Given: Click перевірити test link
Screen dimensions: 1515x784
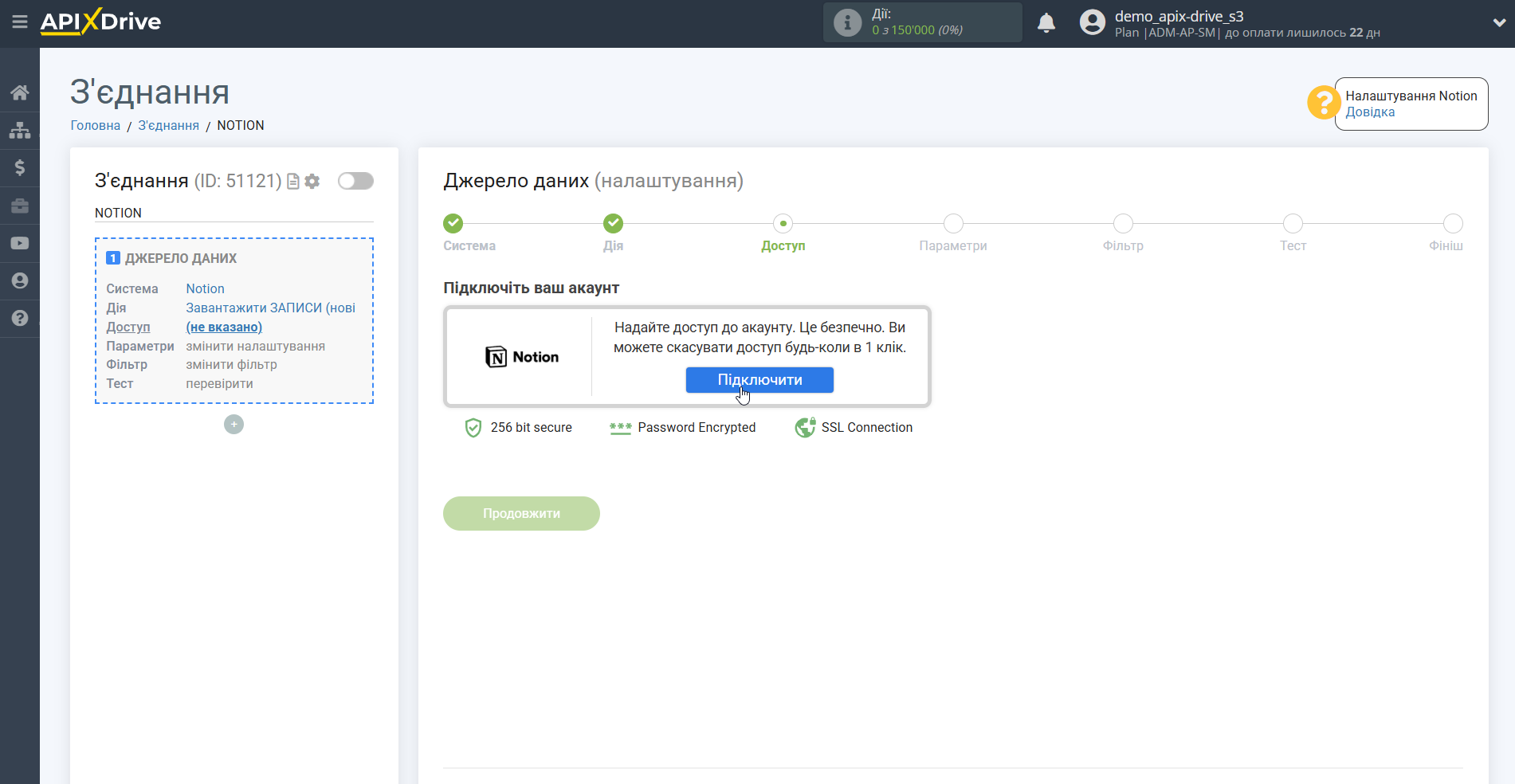Looking at the screenshot, I should coord(219,383).
